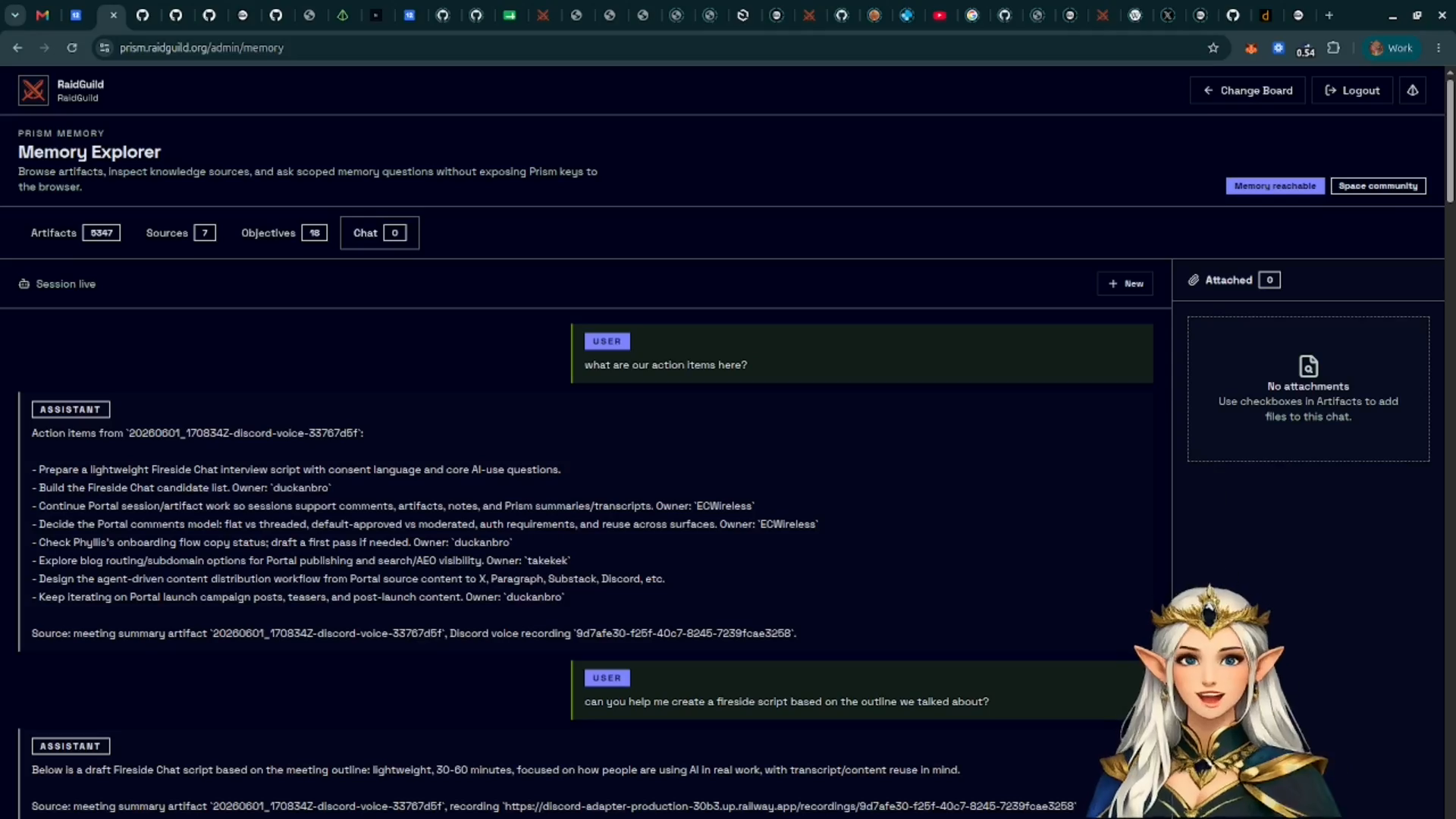Image resolution: width=1456 pixels, height=819 pixels.
Task: View site information icon in address bar
Action: point(105,48)
